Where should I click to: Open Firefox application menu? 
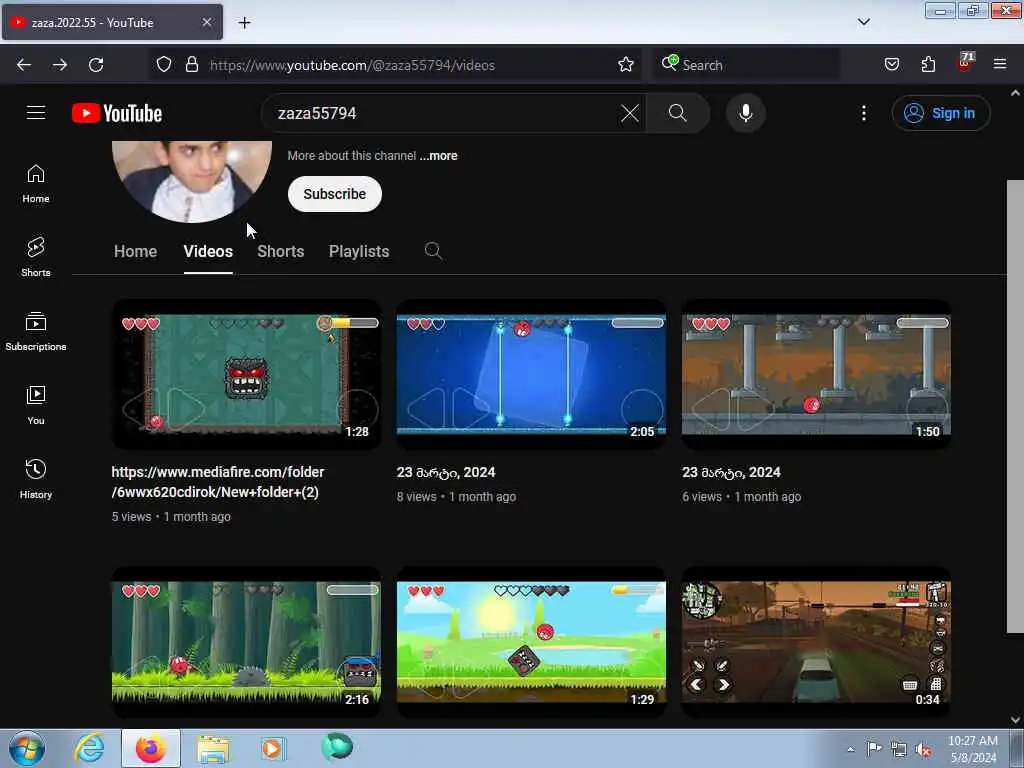coord(1000,65)
